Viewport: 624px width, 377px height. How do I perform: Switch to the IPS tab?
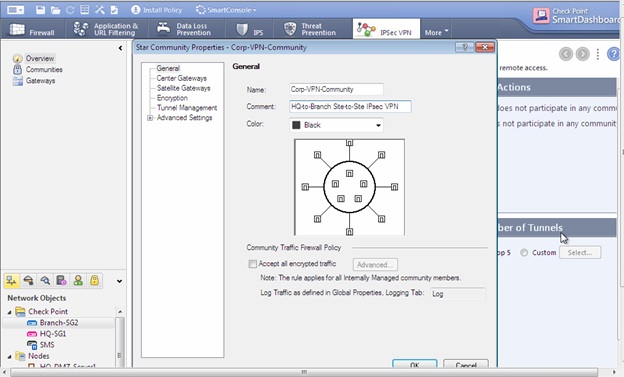tap(250, 29)
